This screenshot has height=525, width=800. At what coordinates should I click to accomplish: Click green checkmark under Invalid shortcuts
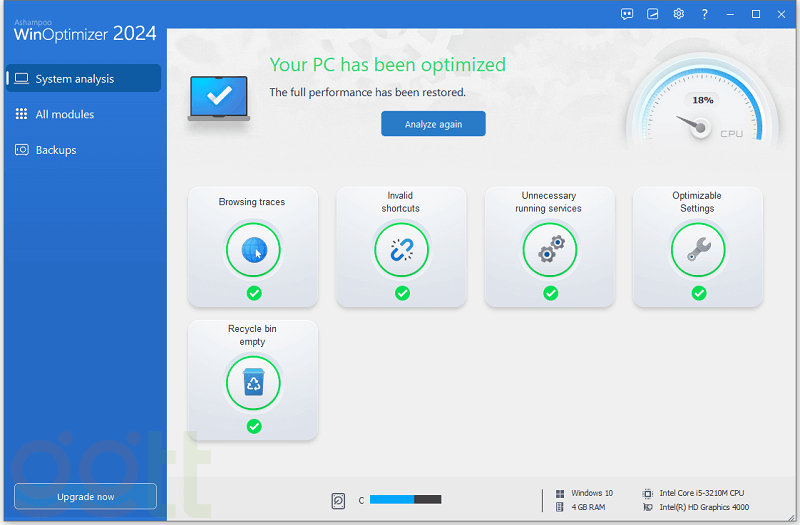pyautogui.click(x=402, y=293)
